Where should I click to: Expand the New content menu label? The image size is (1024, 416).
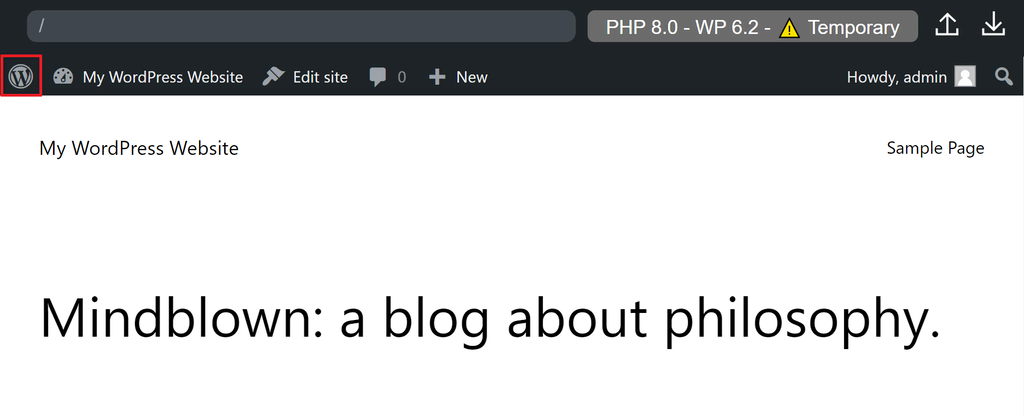tap(472, 77)
